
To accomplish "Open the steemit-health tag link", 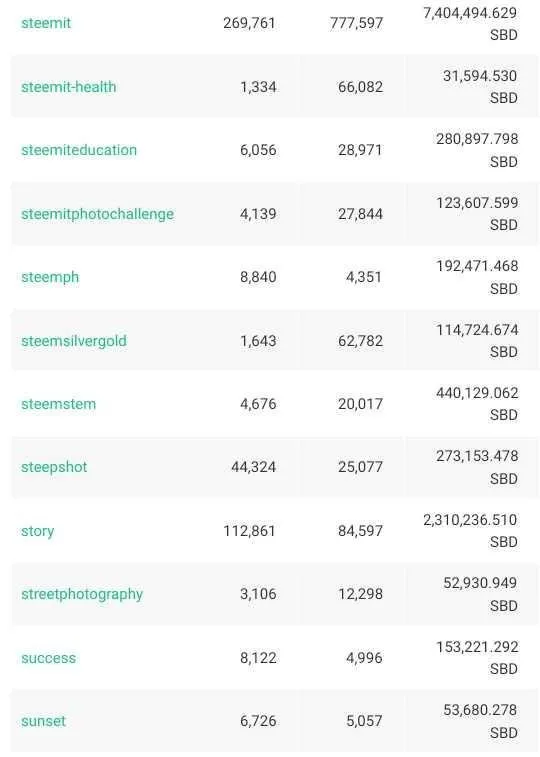I will [69, 87].
